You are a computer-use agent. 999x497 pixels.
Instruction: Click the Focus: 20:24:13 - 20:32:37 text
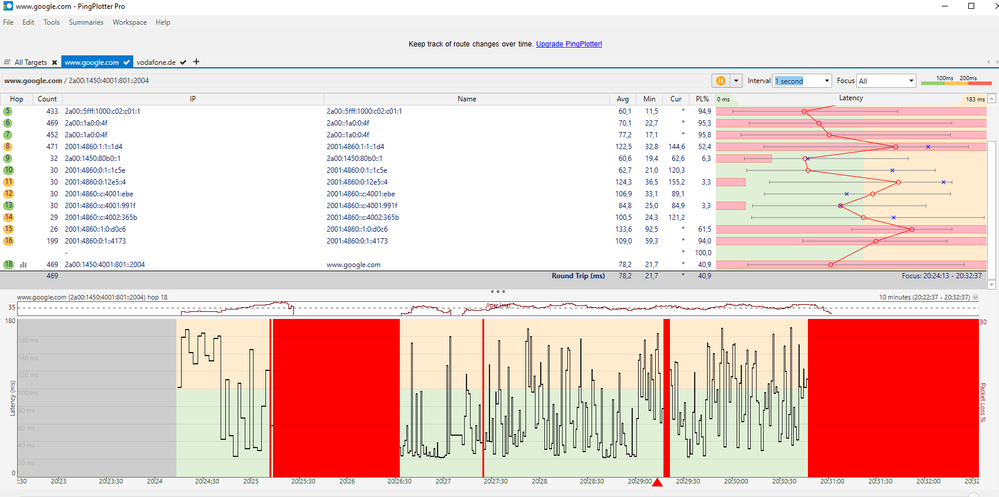(940, 276)
